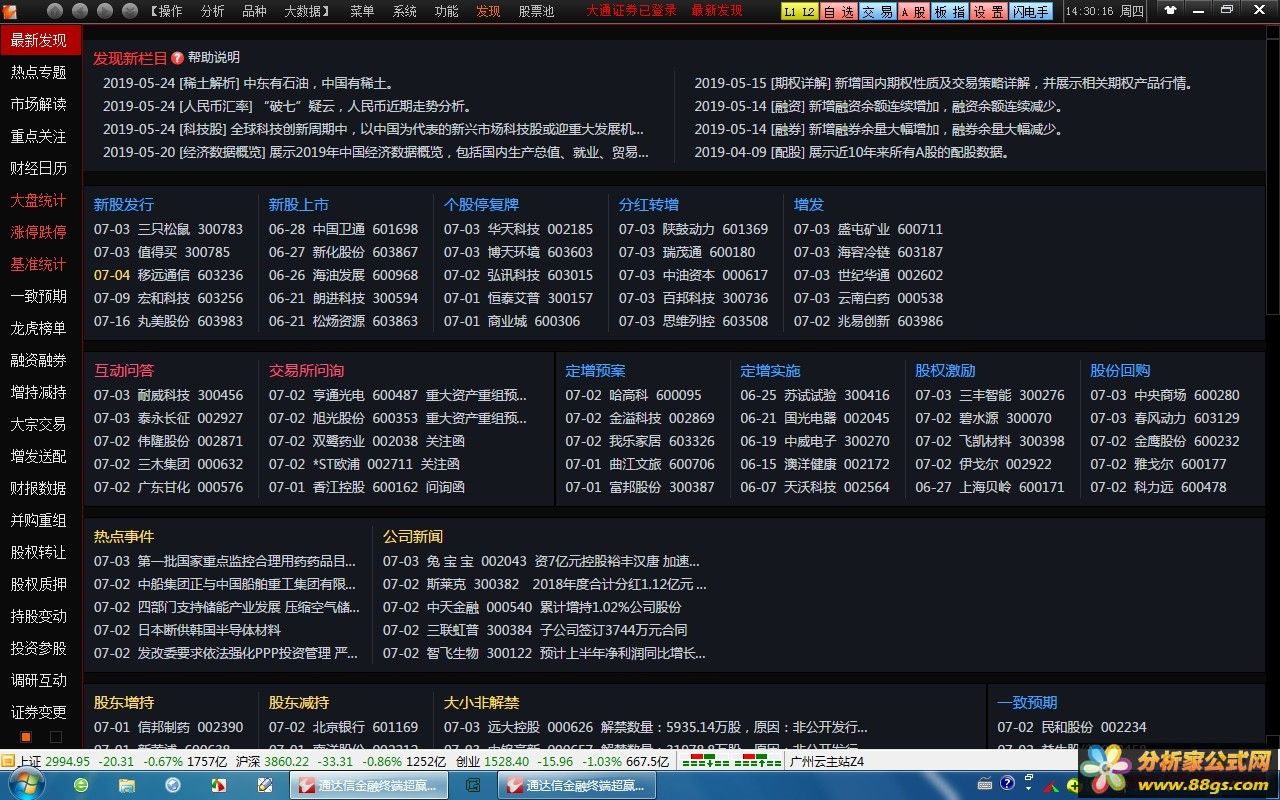Click the 广州云主站Z4 server status
Image resolution: width=1280 pixels, height=800 pixels.
(826, 762)
